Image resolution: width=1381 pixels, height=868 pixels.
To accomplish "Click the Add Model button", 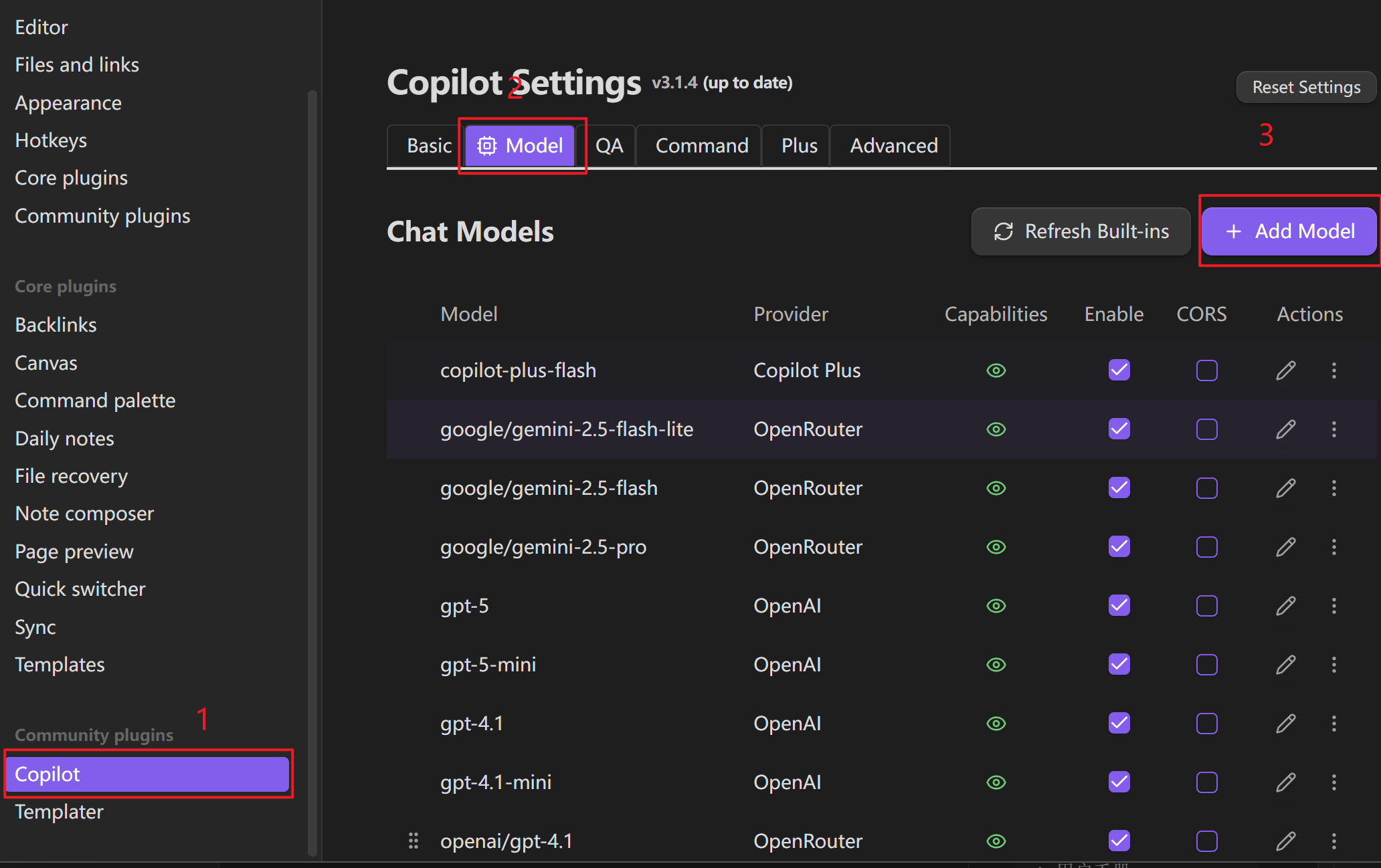I will click(1289, 231).
